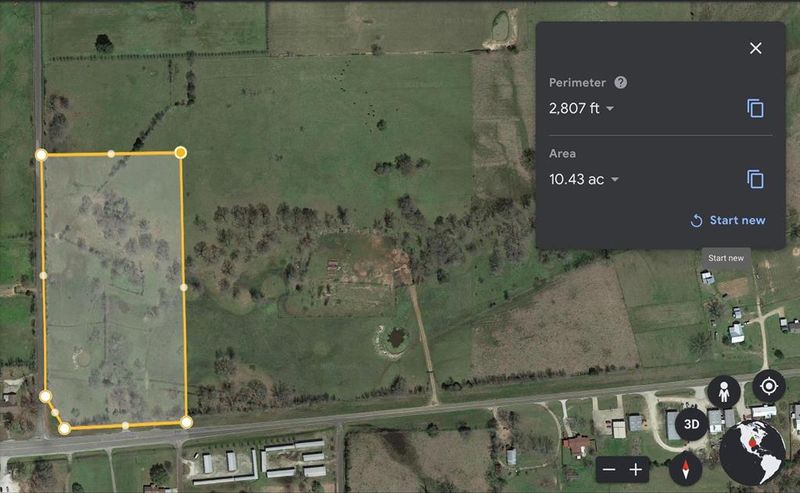
Task: Open Street View with the pegman icon
Action: click(723, 392)
